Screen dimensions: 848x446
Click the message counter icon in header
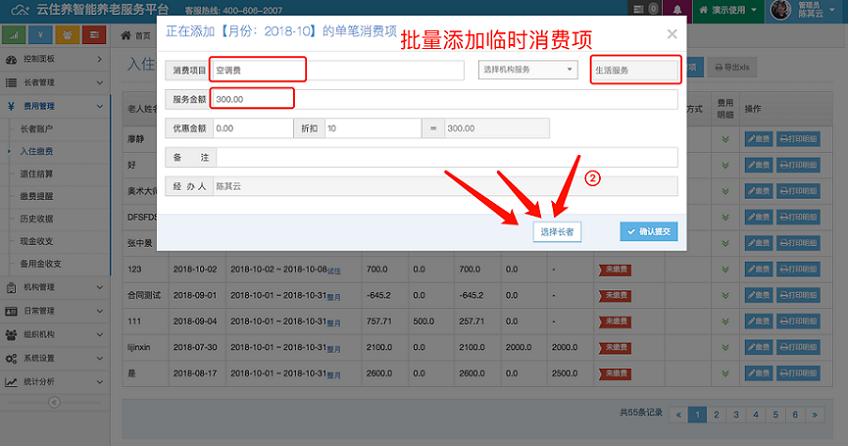(x=650, y=9)
